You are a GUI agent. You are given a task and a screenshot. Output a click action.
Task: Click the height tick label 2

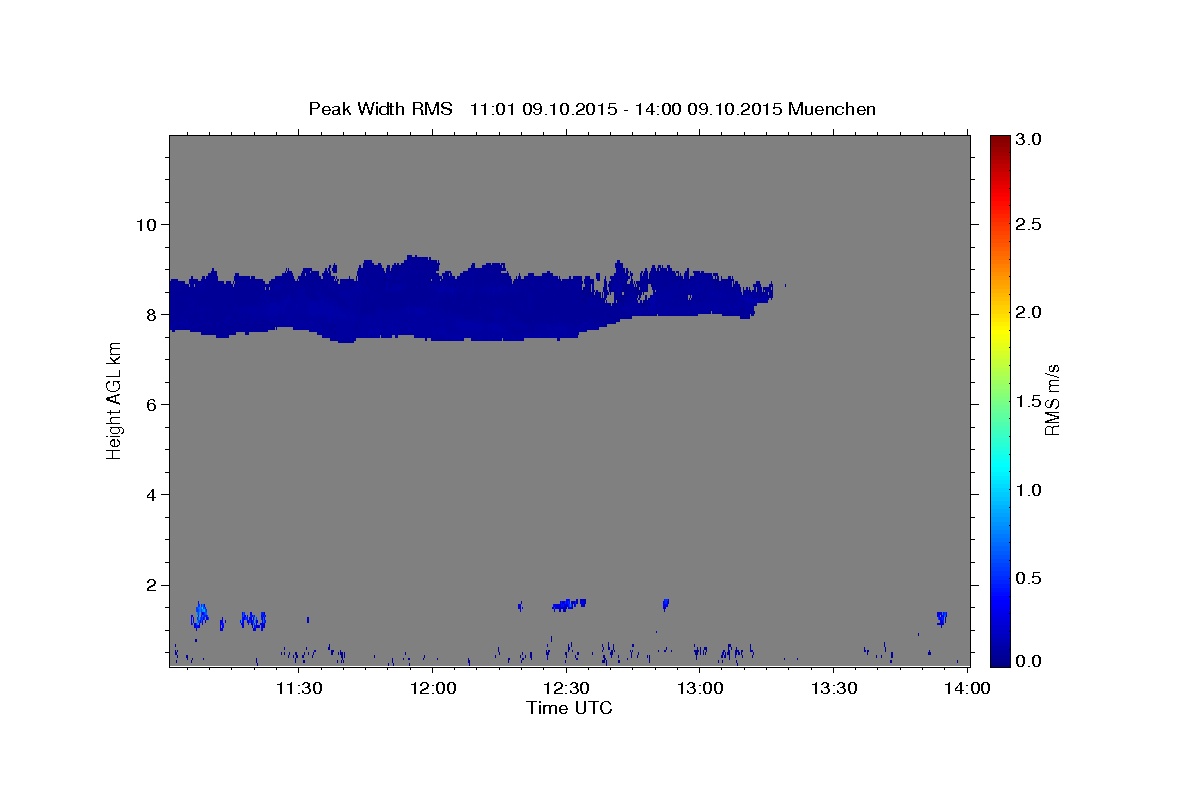click(x=151, y=585)
